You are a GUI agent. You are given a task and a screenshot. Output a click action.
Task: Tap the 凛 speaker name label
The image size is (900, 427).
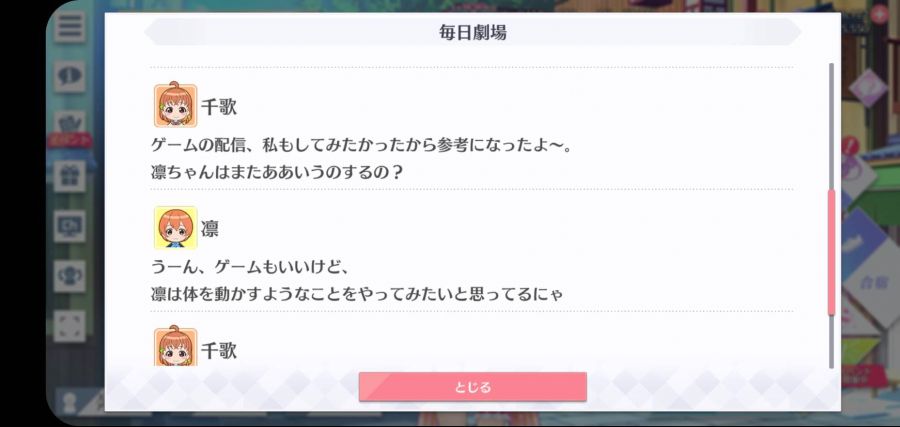click(x=210, y=228)
